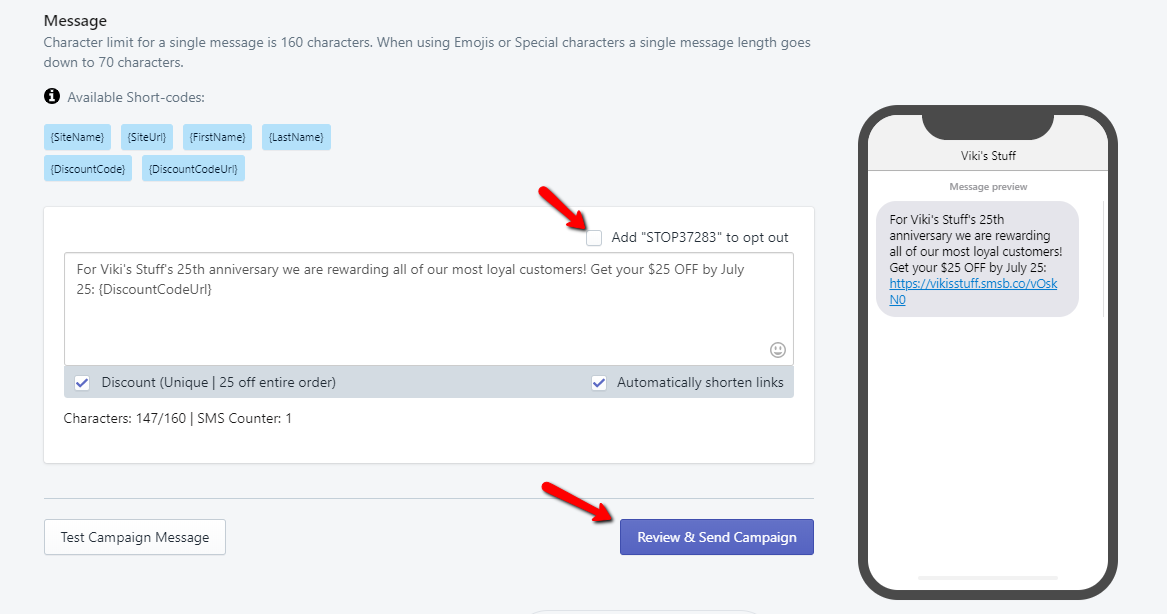
Task: Insert the {LastName} short-code
Action: (x=296, y=137)
